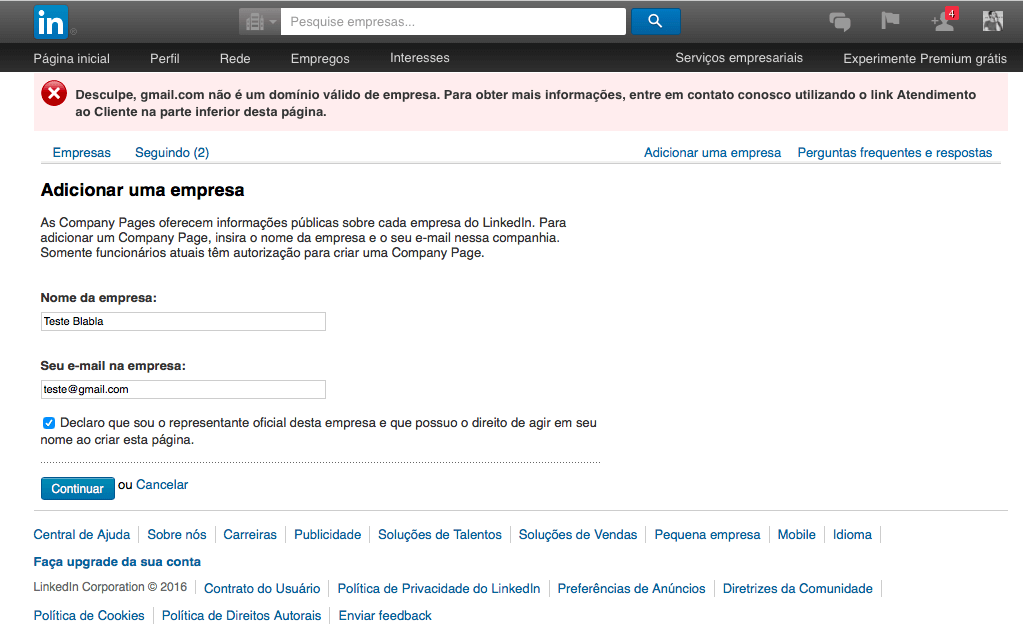The image size is (1023, 639).
Task: Open the Interesses menu
Action: click(x=420, y=58)
